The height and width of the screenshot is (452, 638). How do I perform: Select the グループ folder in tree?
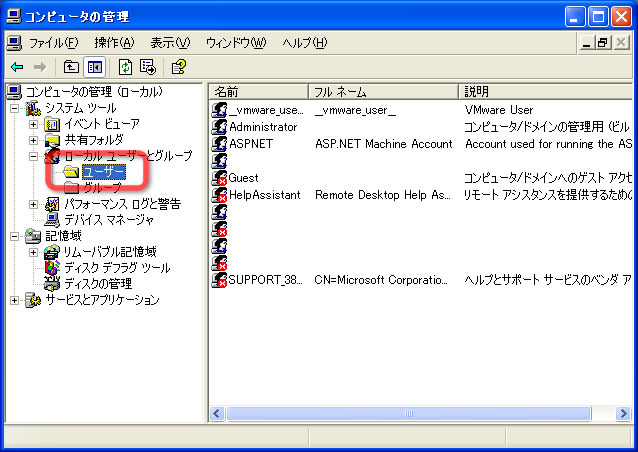102,188
